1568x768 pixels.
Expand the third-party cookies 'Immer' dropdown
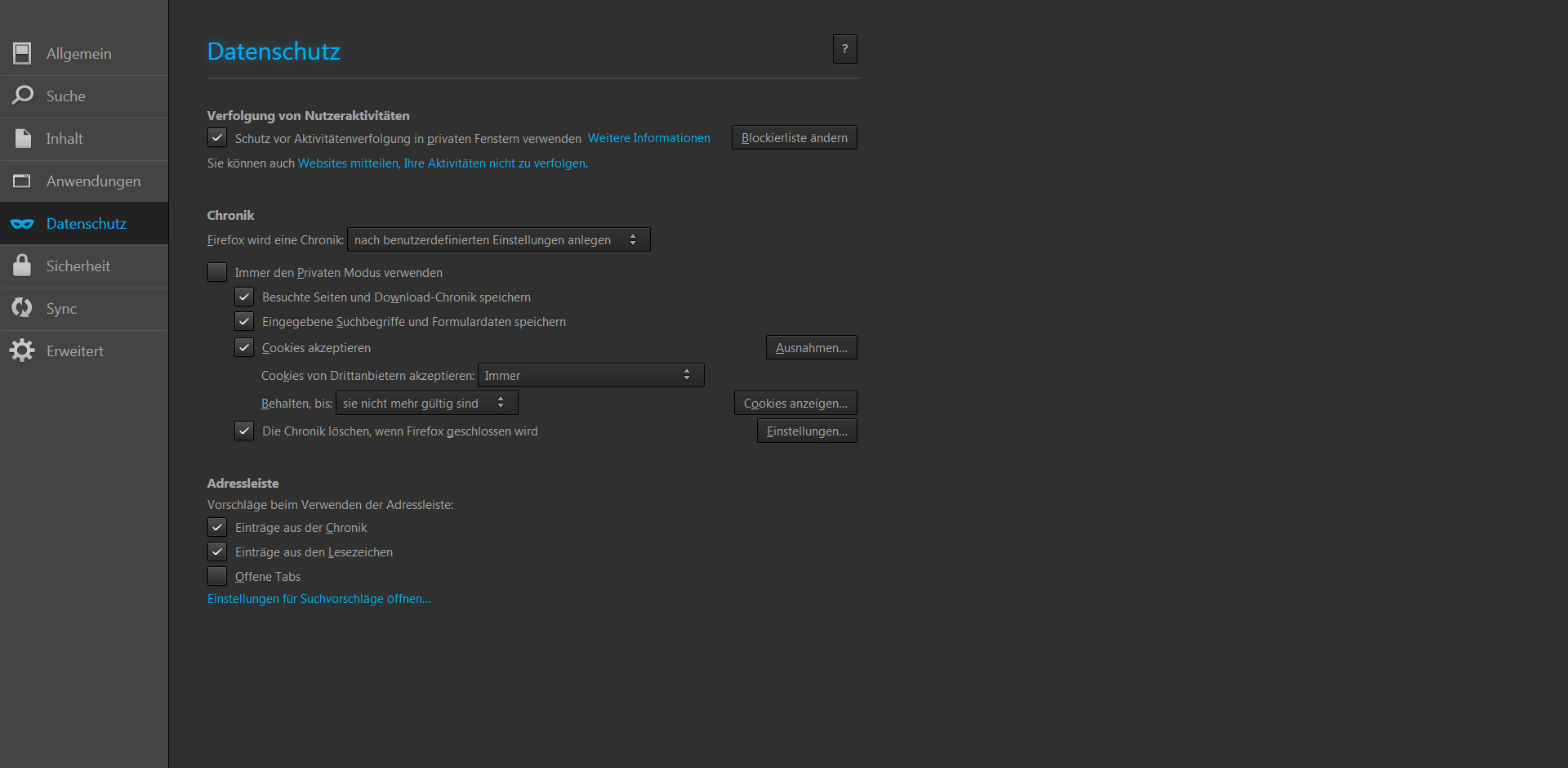[590, 375]
